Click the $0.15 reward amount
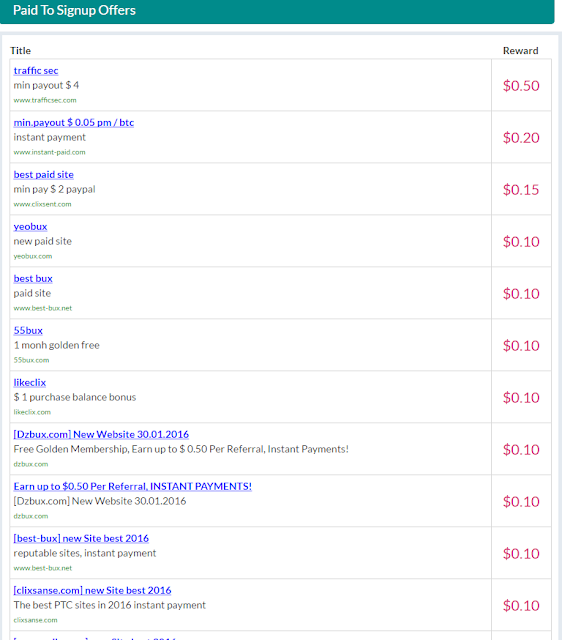 tap(521, 189)
